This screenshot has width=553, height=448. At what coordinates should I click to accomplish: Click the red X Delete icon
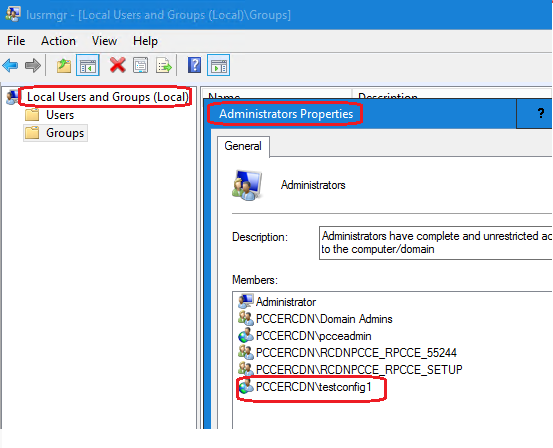[x=117, y=65]
